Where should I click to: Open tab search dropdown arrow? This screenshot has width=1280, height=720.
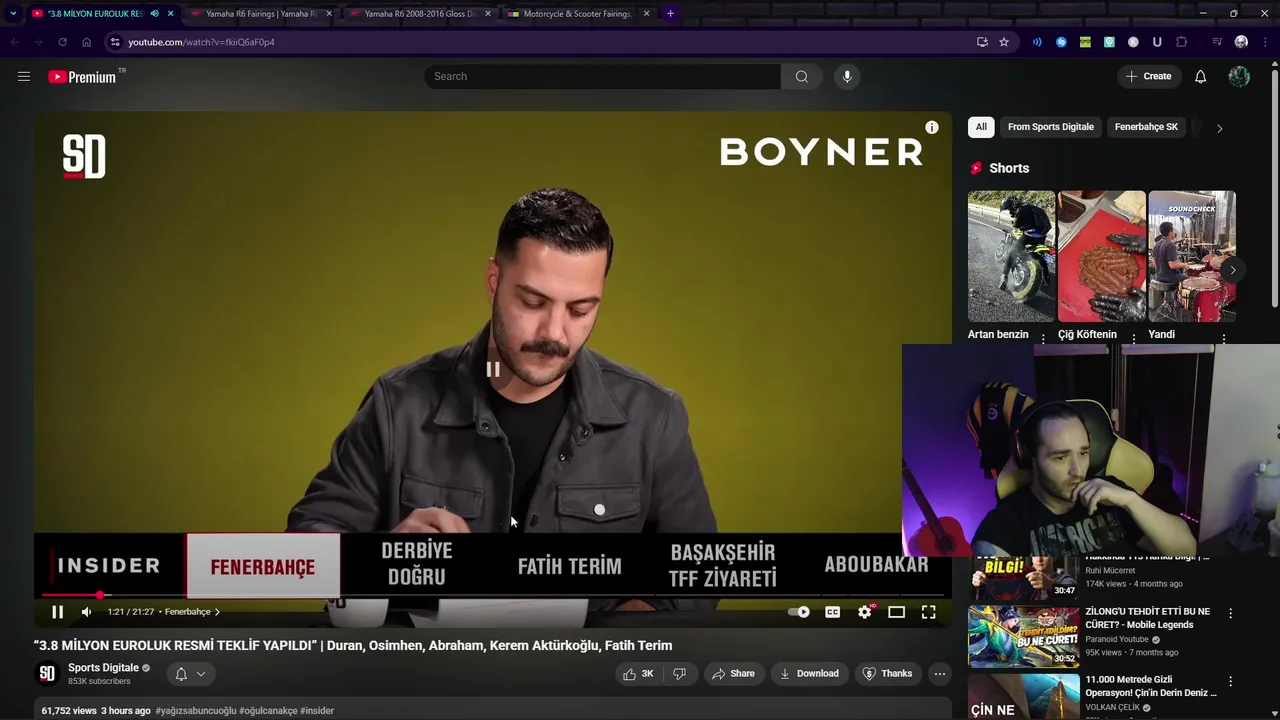click(13, 14)
